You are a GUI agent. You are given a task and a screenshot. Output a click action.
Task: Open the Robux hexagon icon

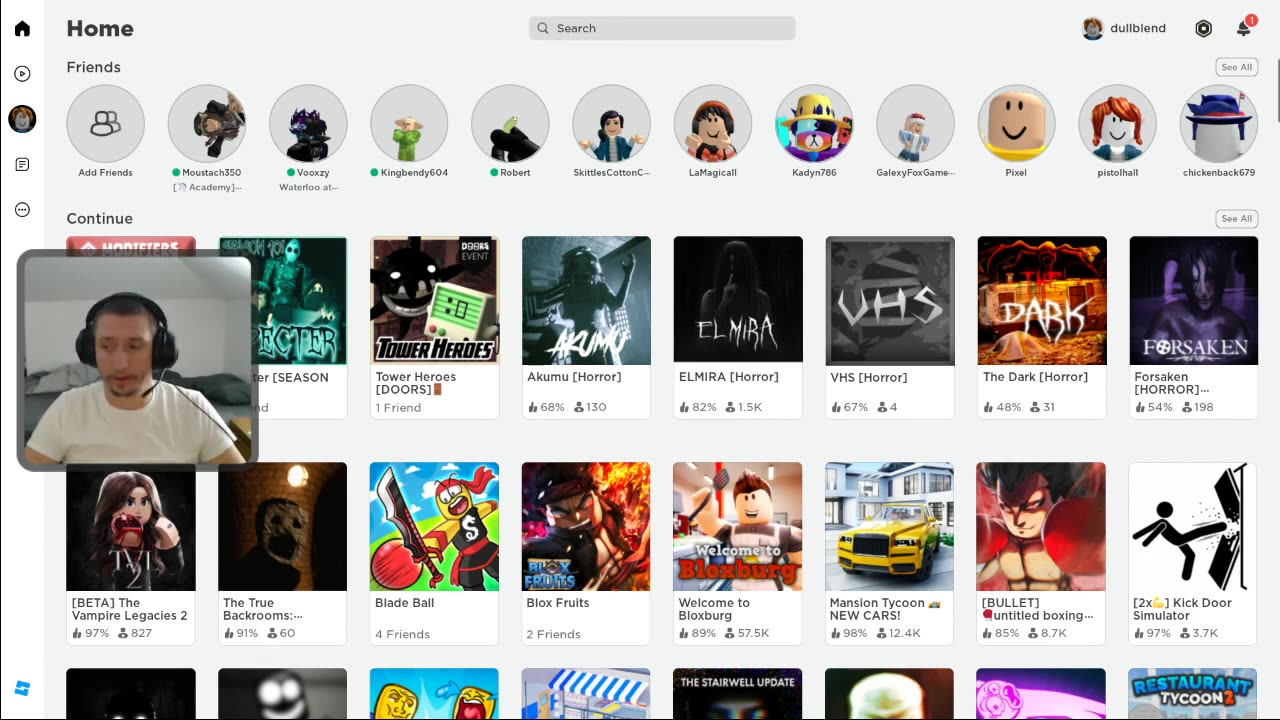pos(1203,28)
